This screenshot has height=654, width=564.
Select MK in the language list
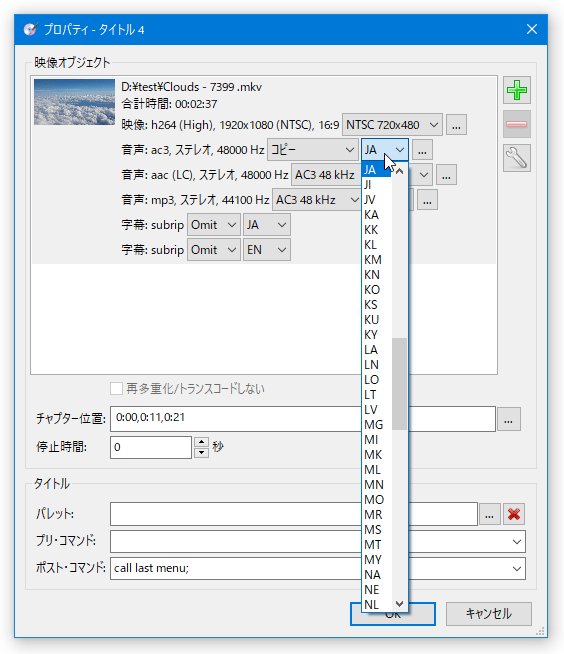(x=377, y=455)
